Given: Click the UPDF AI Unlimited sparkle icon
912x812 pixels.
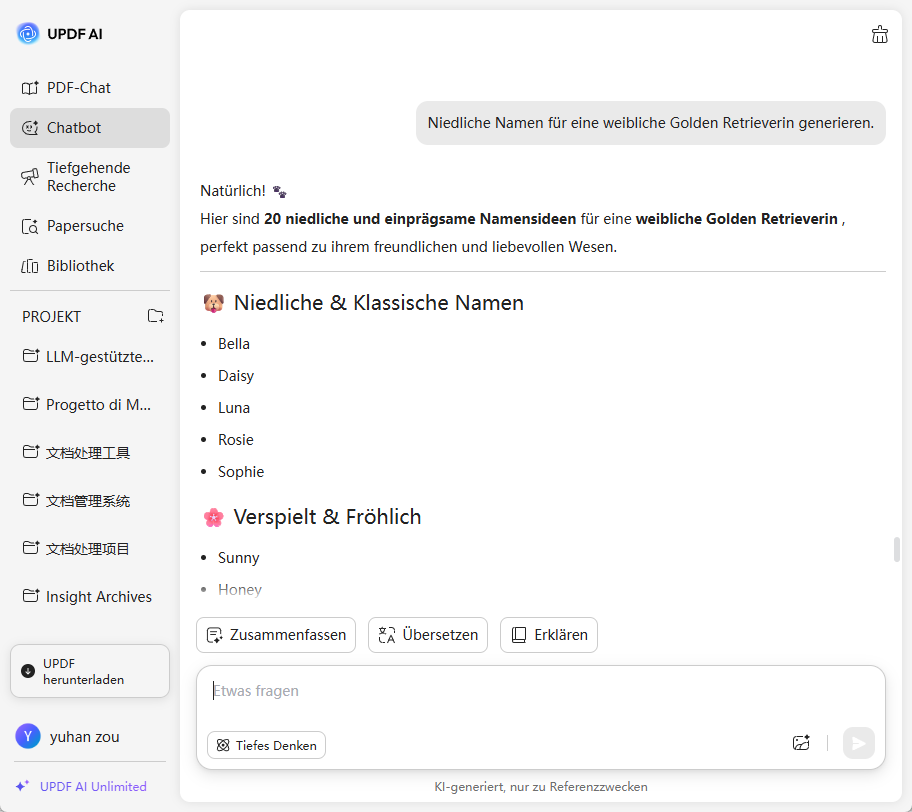Looking at the screenshot, I should [22, 786].
